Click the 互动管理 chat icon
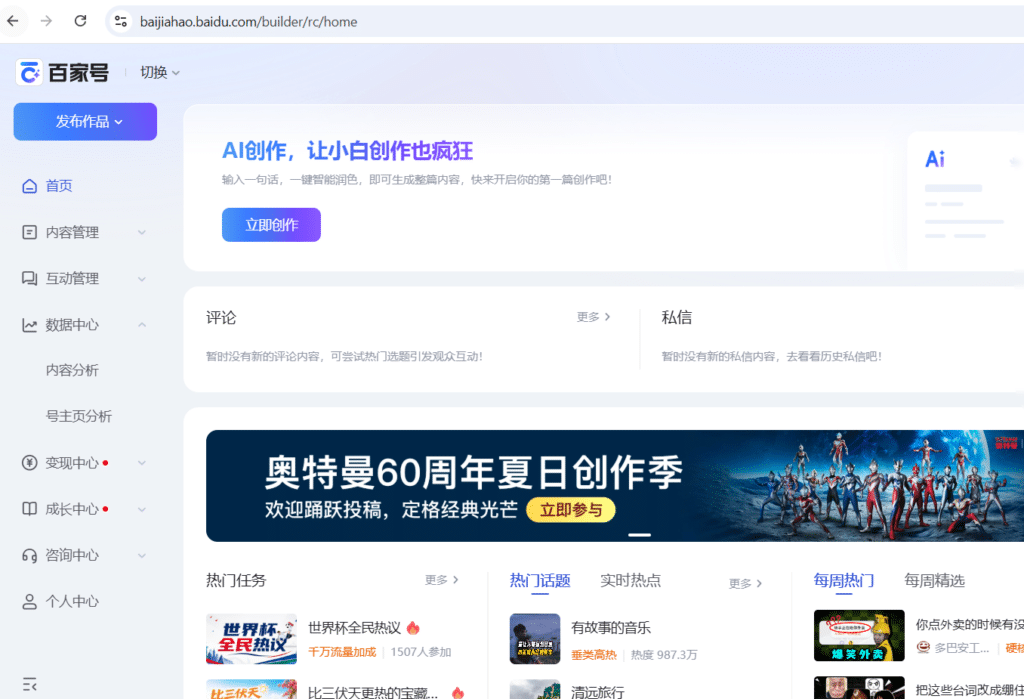Screen dimensions: 1024x699 tap(29, 279)
